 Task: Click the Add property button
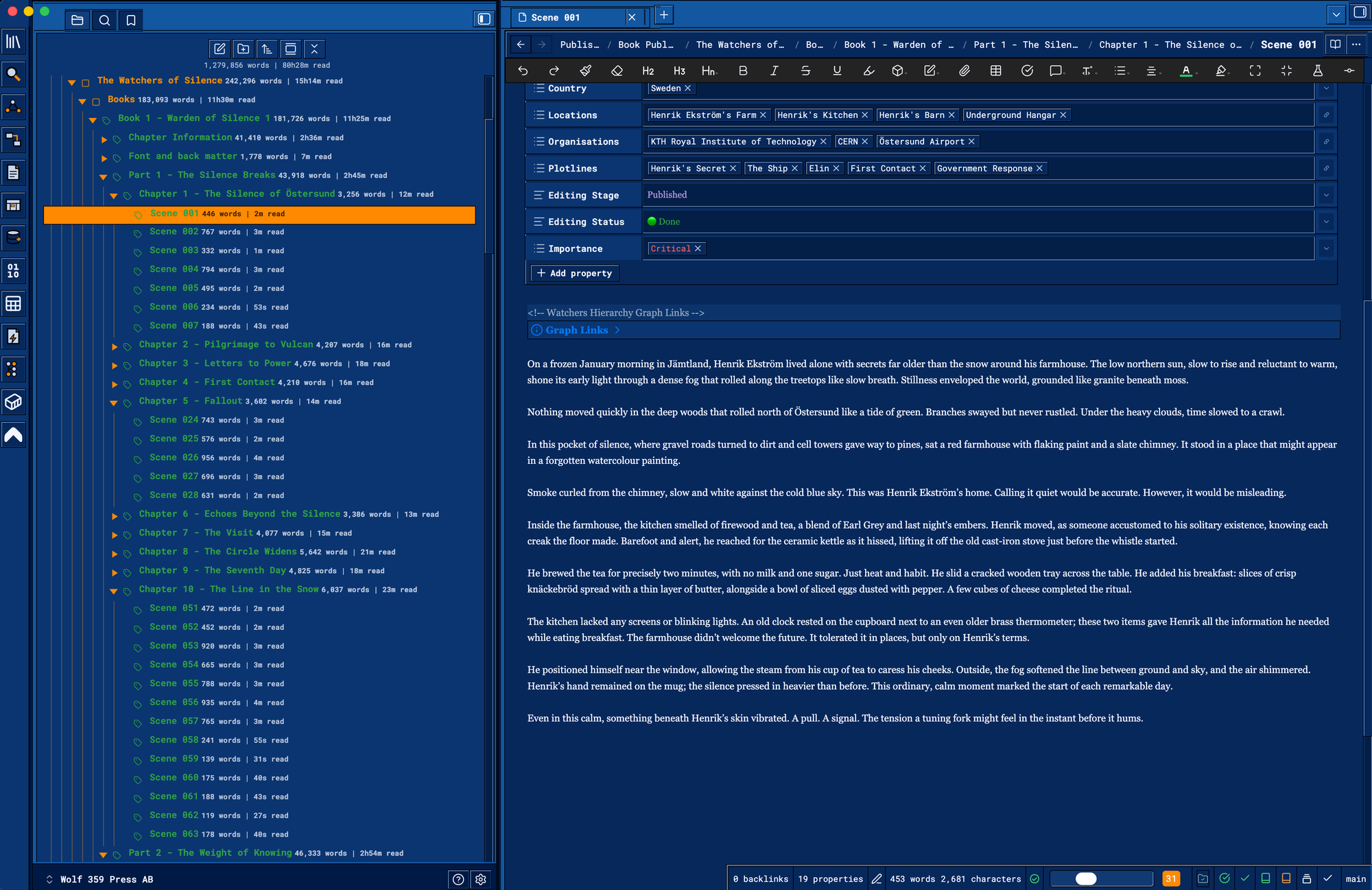(575, 273)
